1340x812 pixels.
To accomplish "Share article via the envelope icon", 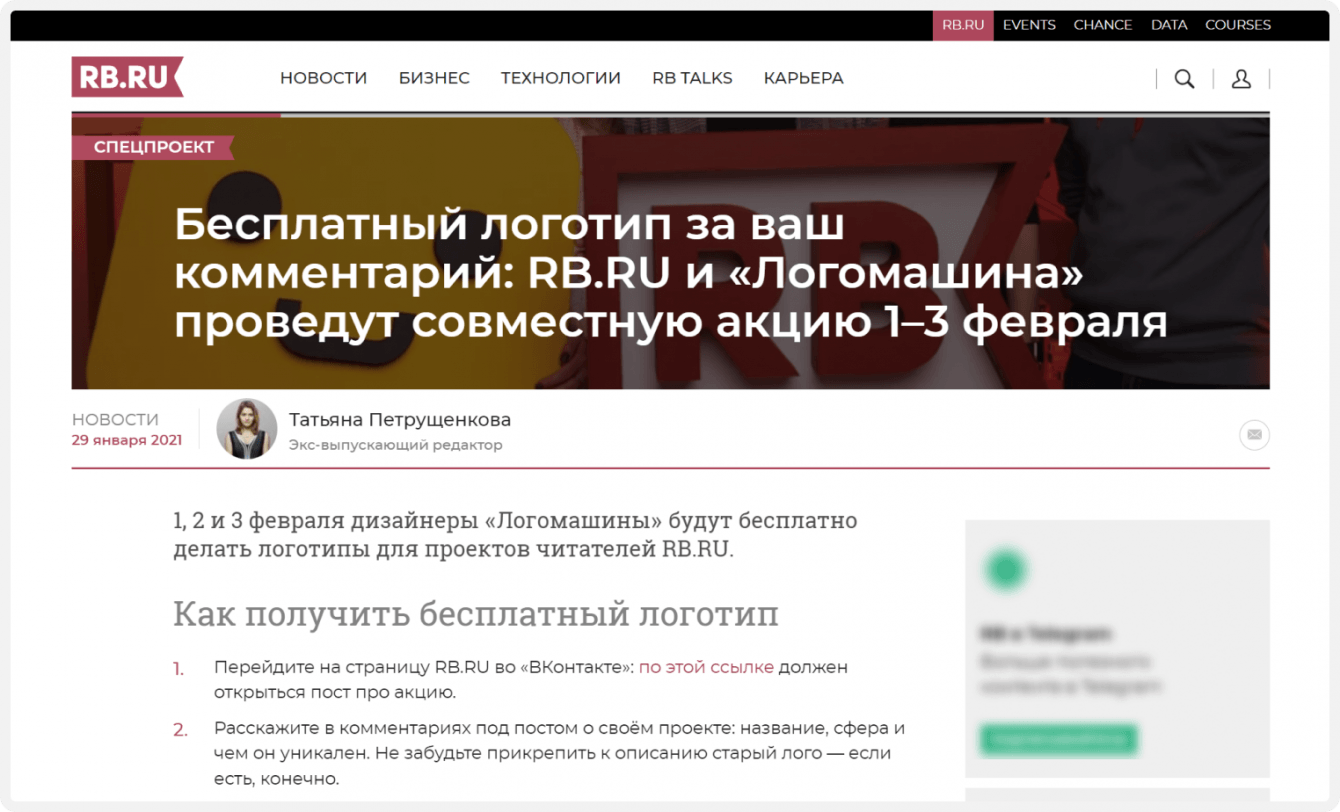I will pyautogui.click(x=1254, y=435).
